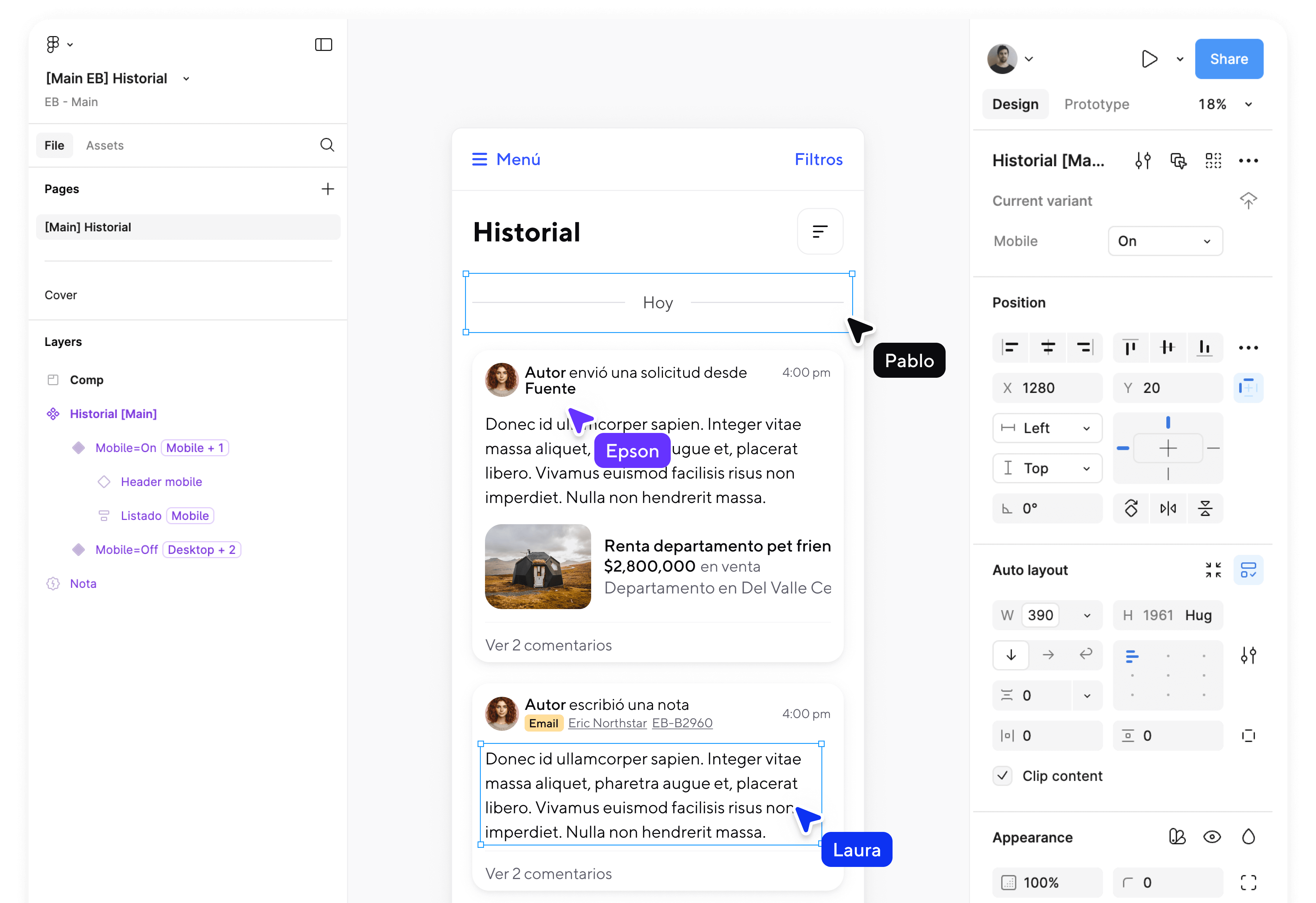Toggle the sidebar panel icon
1316x903 pixels.
coord(323,45)
